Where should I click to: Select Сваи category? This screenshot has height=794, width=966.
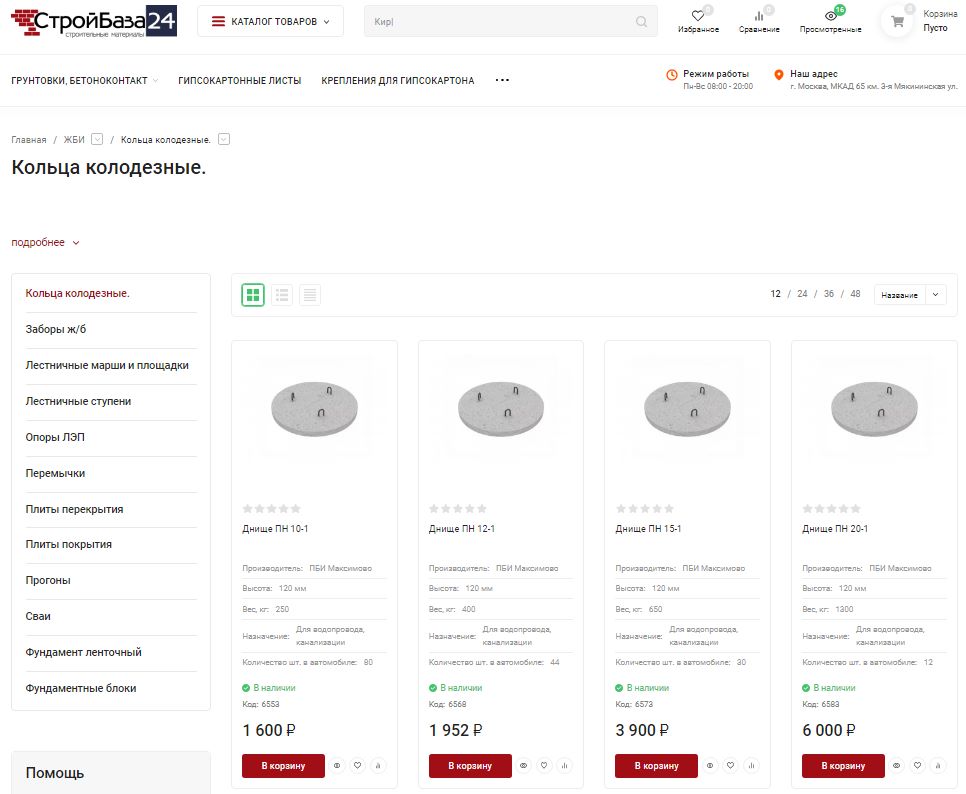[x=38, y=617]
